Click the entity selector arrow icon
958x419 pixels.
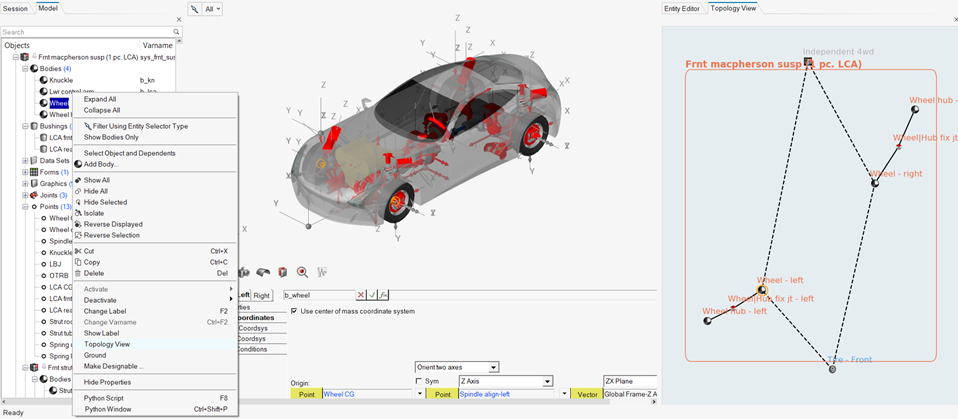click(x=194, y=8)
